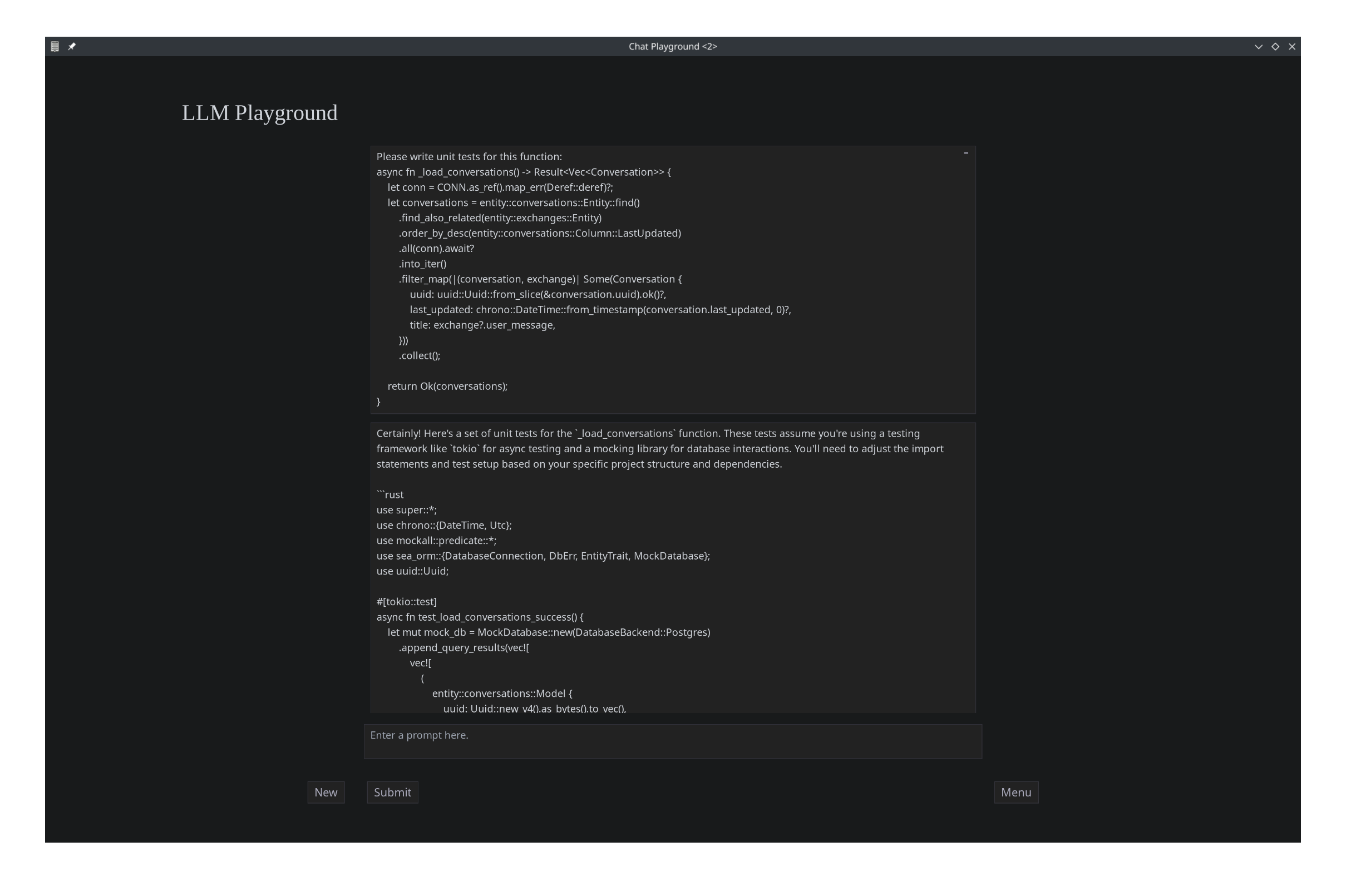Click the 'Chat Playground <2>' title text
The height and width of the screenshot is (896, 1346).
coord(673,46)
